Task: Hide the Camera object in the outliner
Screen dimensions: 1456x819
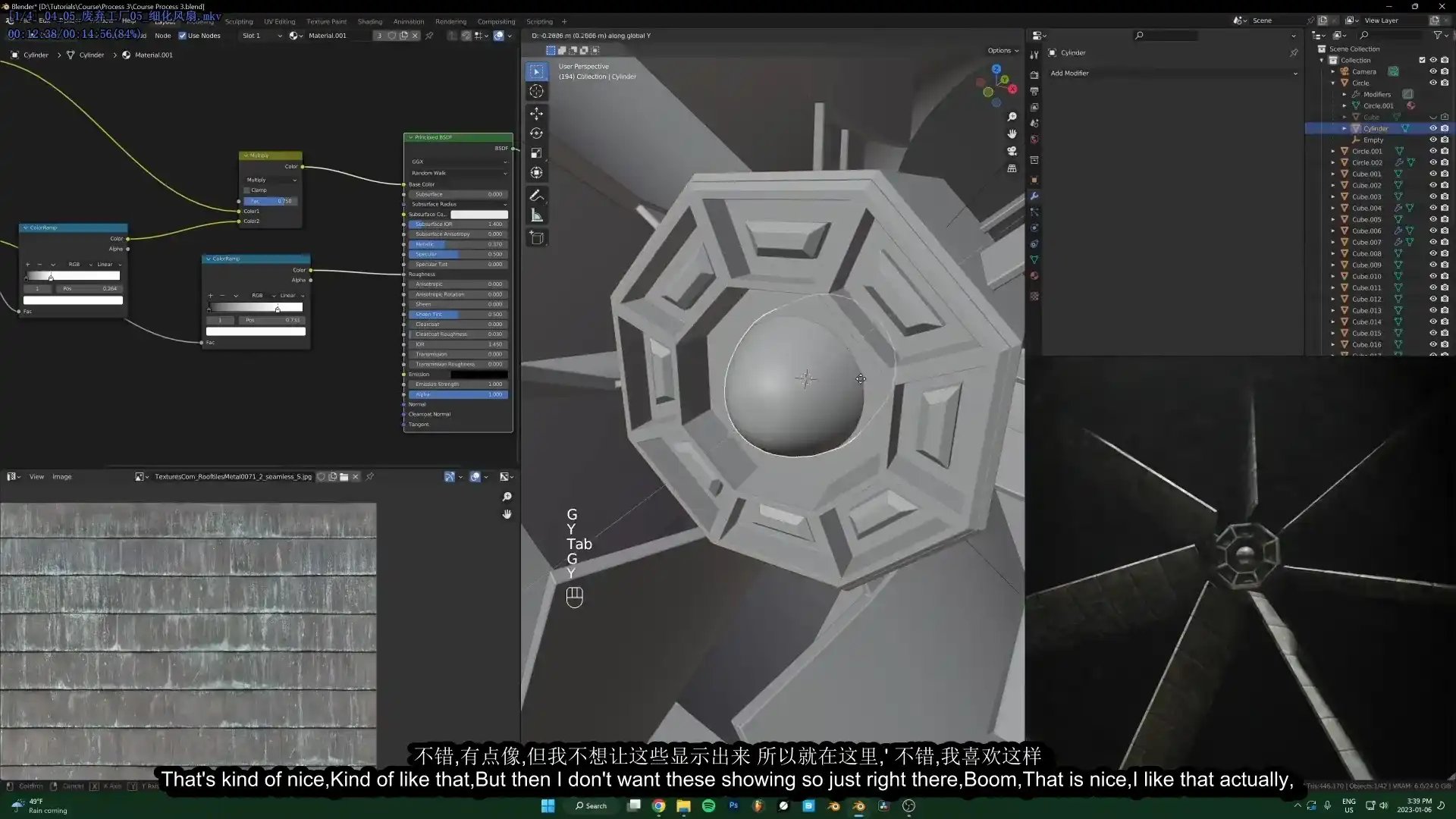Action: [1432, 71]
